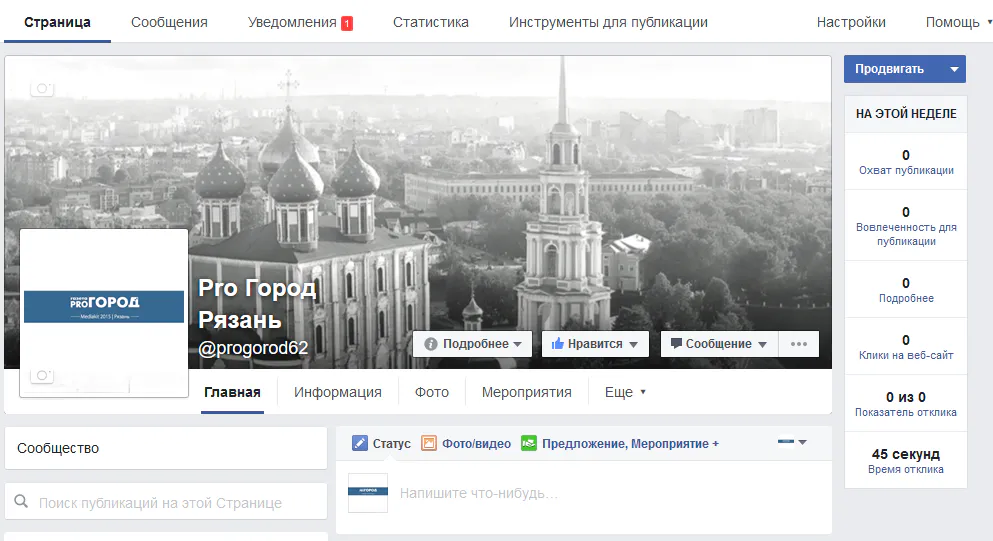993x541 pixels.
Task: Expand the Продвигать dropdown arrow
Action: 954,69
